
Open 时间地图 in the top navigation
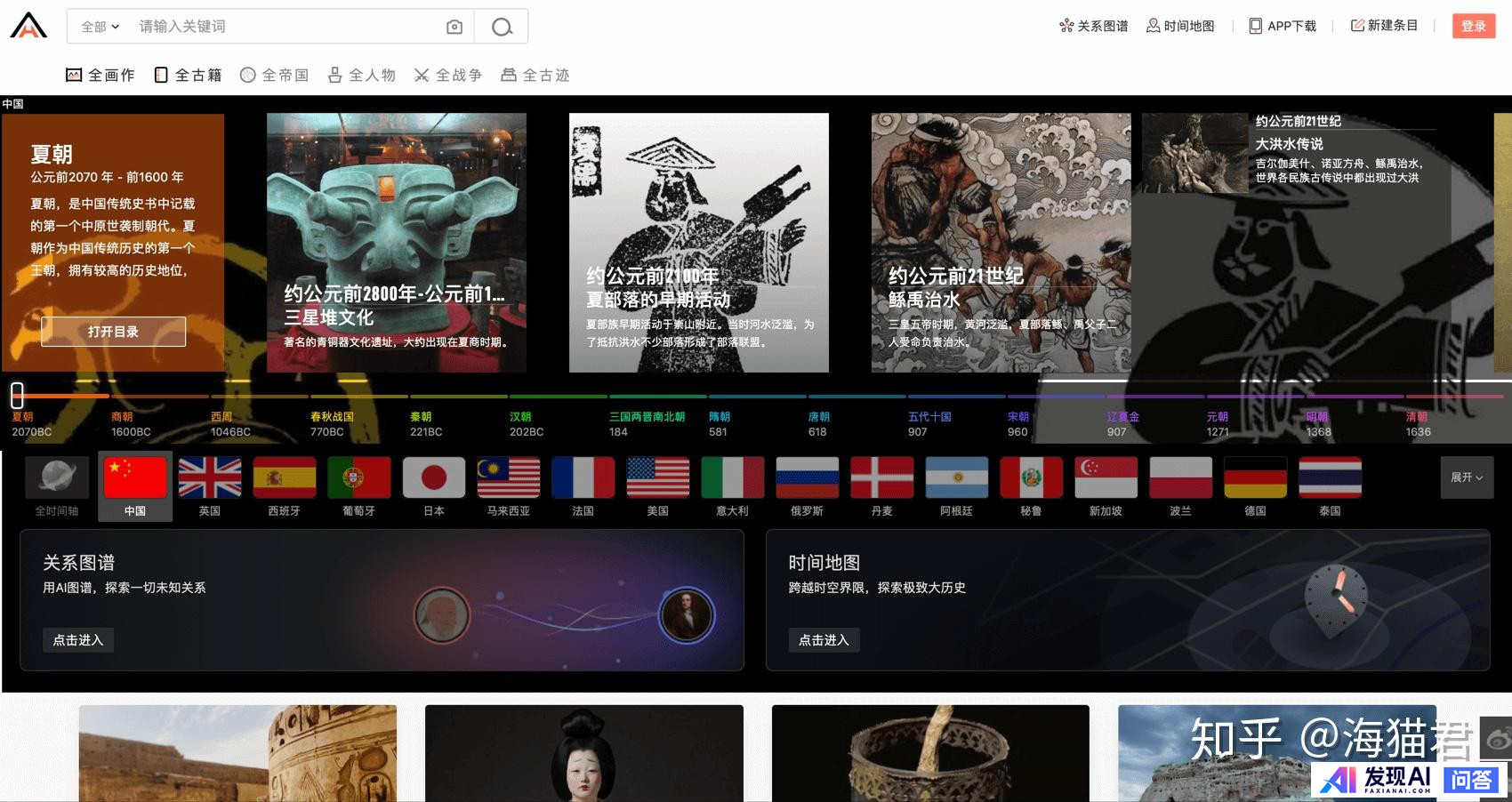click(x=1179, y=26)
